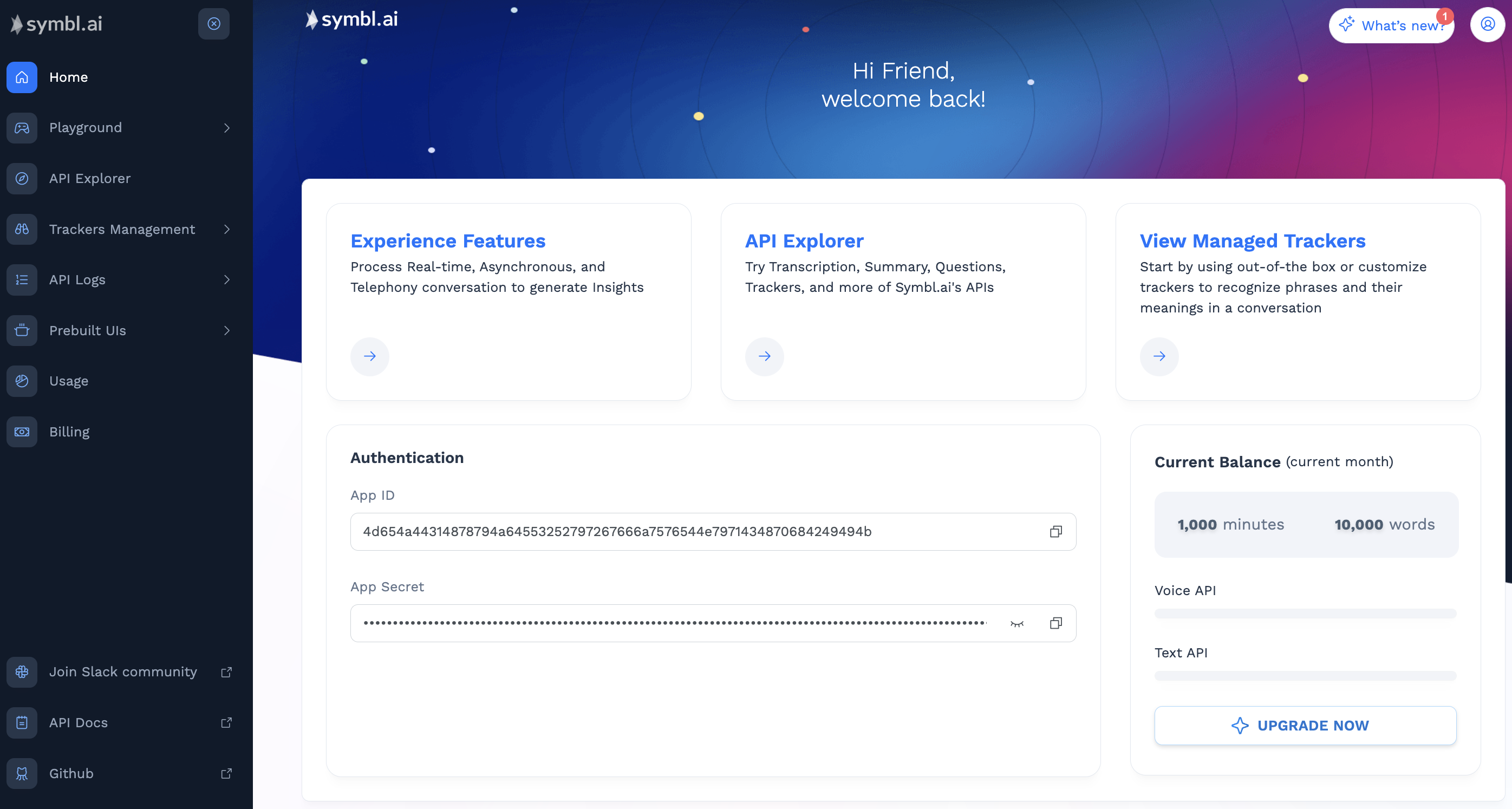Screen dimensions: 1512x809
Task: Click the API Logs icon in sidebar
Action: [x=22, y=280]
